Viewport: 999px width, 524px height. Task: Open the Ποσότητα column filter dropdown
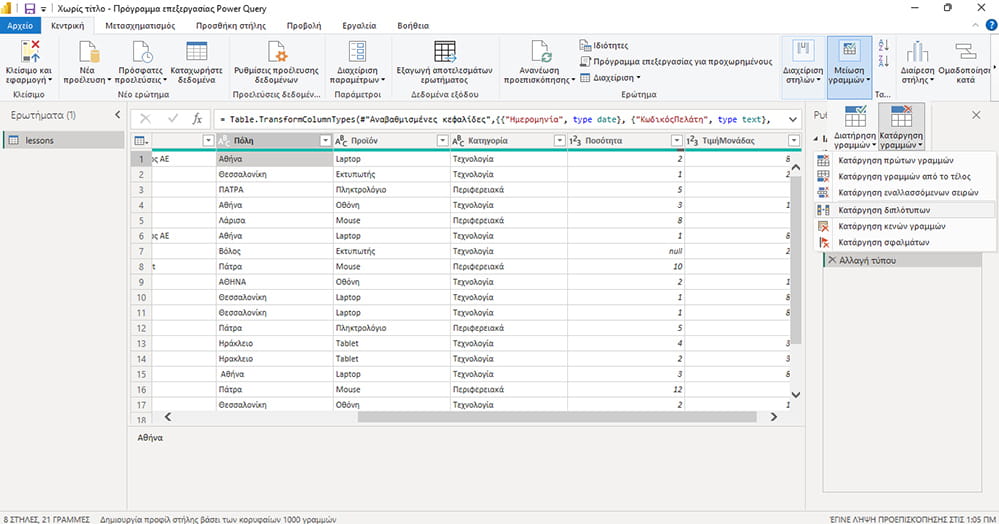677,141
